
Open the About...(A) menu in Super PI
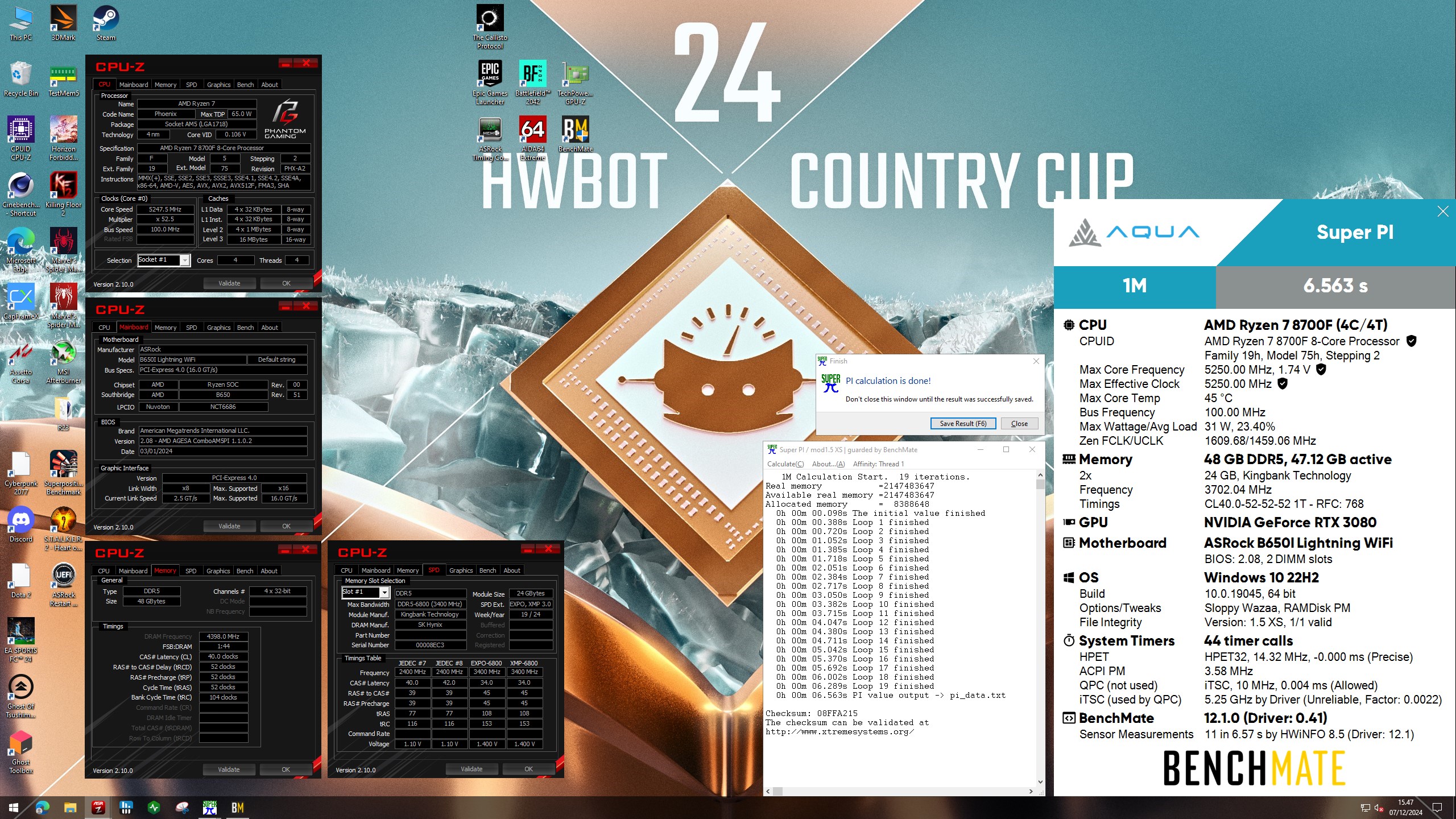click(828, 464)
